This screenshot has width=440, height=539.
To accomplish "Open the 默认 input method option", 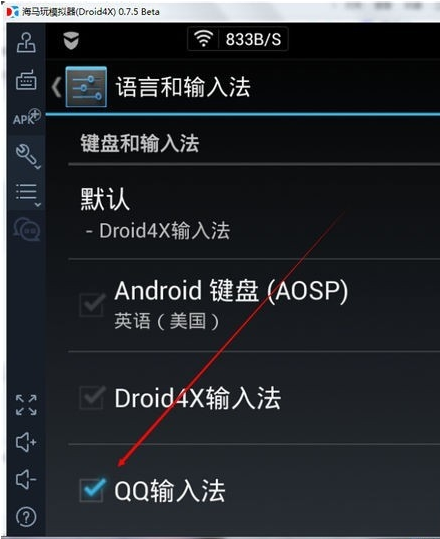I will [x=254, y=212].
